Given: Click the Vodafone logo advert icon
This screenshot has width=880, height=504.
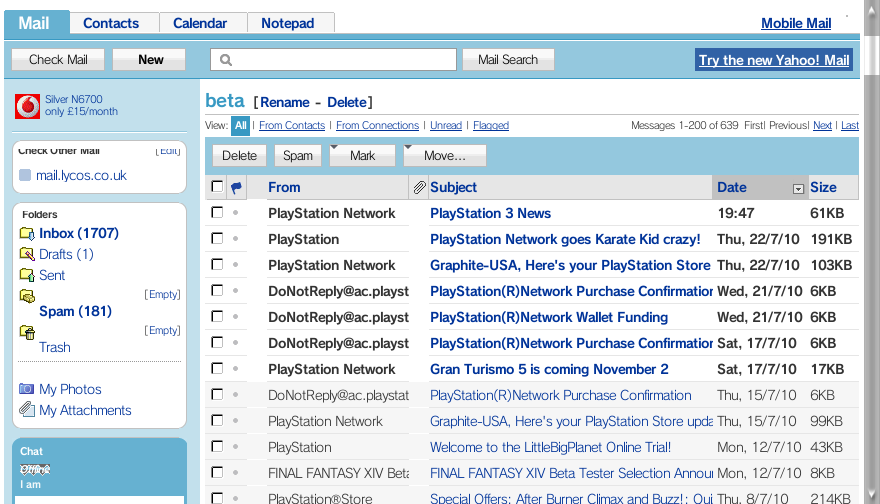Looking at the screenshot, I should pyautogui.click(x=28, y=106).
